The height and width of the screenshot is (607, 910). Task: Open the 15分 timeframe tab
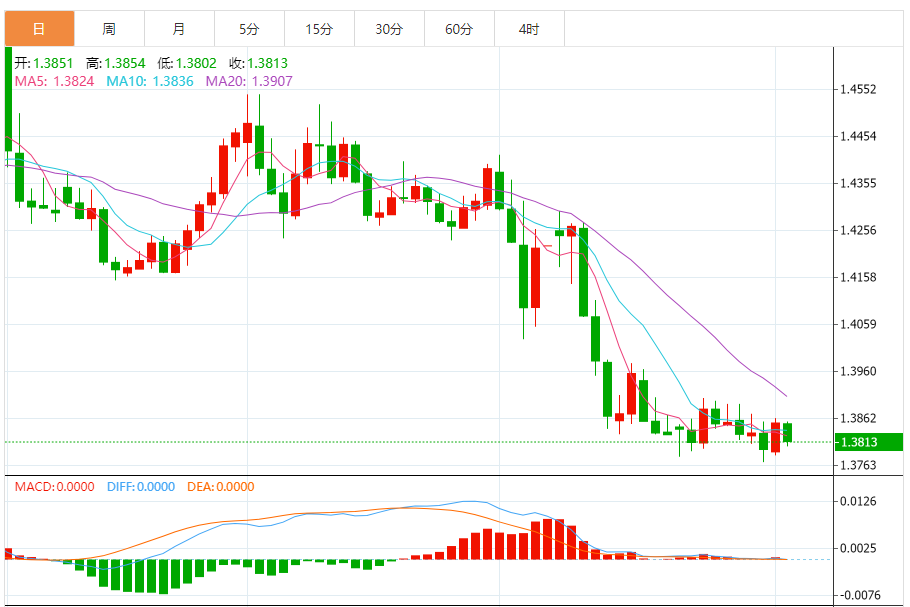[319, 28]
